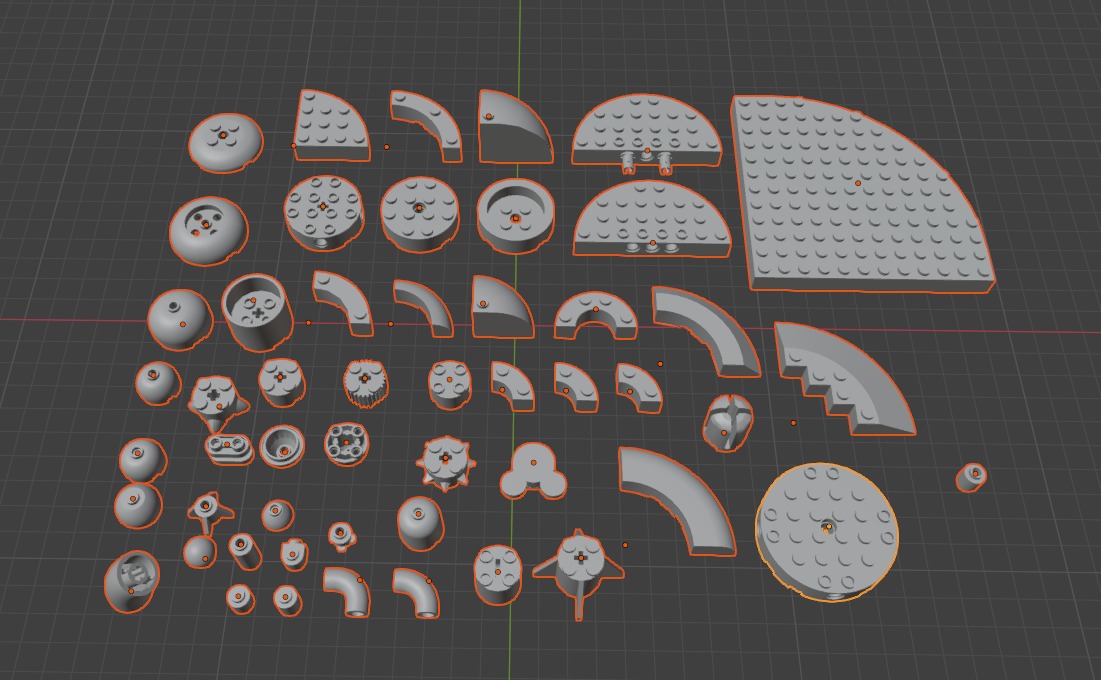Select the half-round plate with two pins

click(x=646, y=134)
